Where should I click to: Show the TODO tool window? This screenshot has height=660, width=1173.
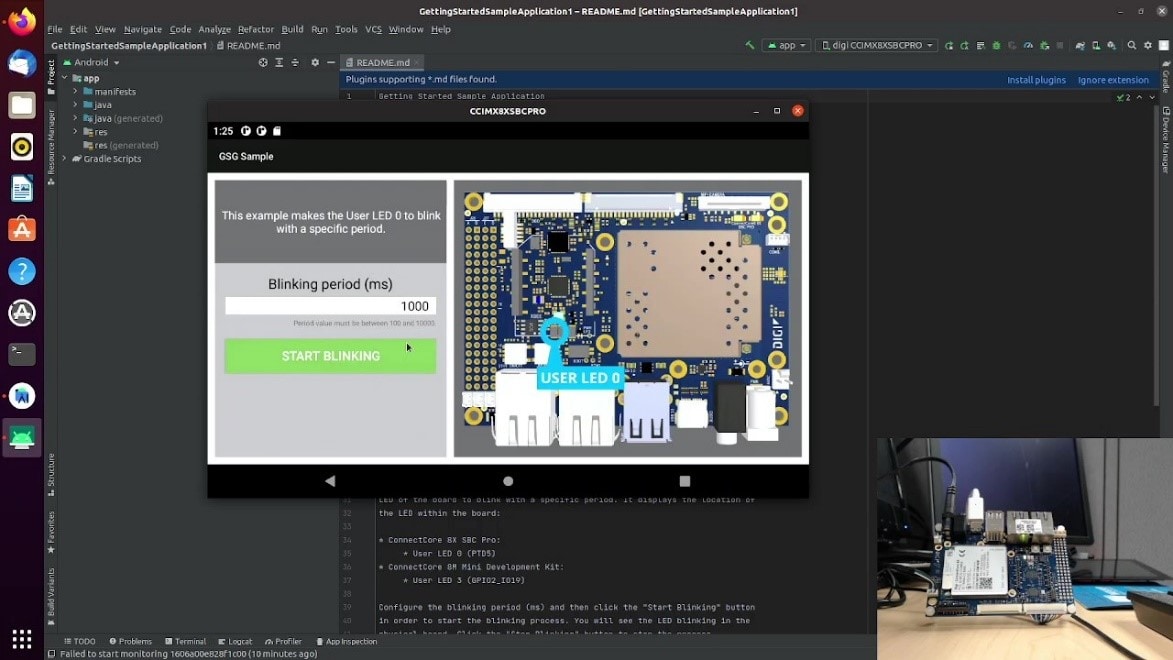82,641
